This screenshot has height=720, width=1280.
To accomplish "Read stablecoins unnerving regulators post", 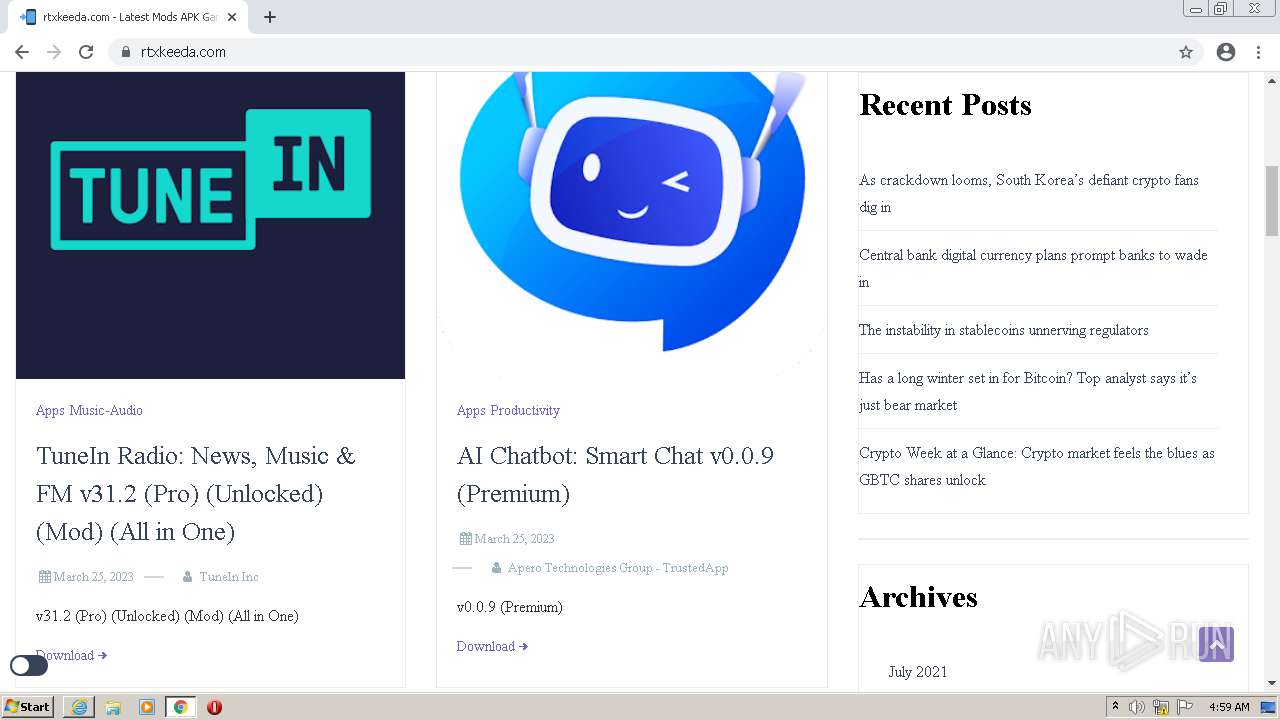I will 1004,330.
